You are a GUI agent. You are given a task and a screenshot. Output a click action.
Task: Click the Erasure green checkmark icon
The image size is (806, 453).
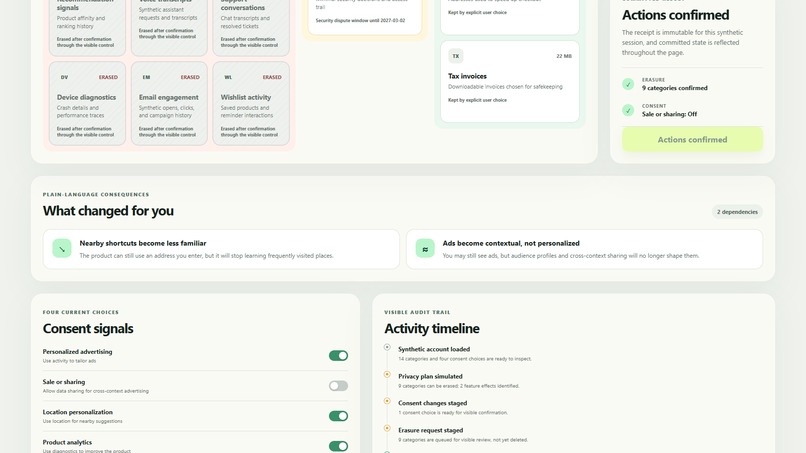[628, 84]
